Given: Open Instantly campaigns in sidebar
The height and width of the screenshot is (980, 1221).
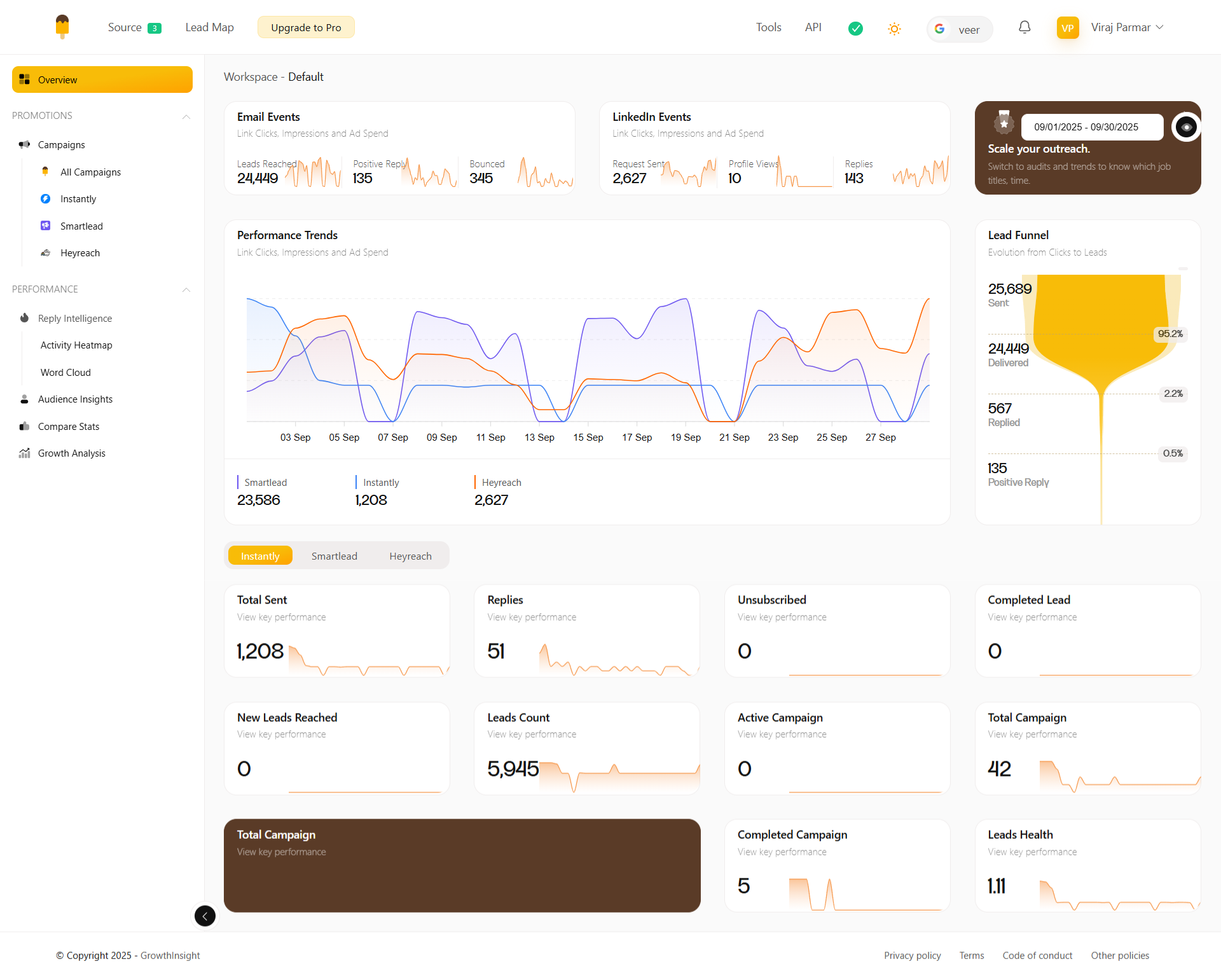Looking at the screenshot, I should coord(78,199).
